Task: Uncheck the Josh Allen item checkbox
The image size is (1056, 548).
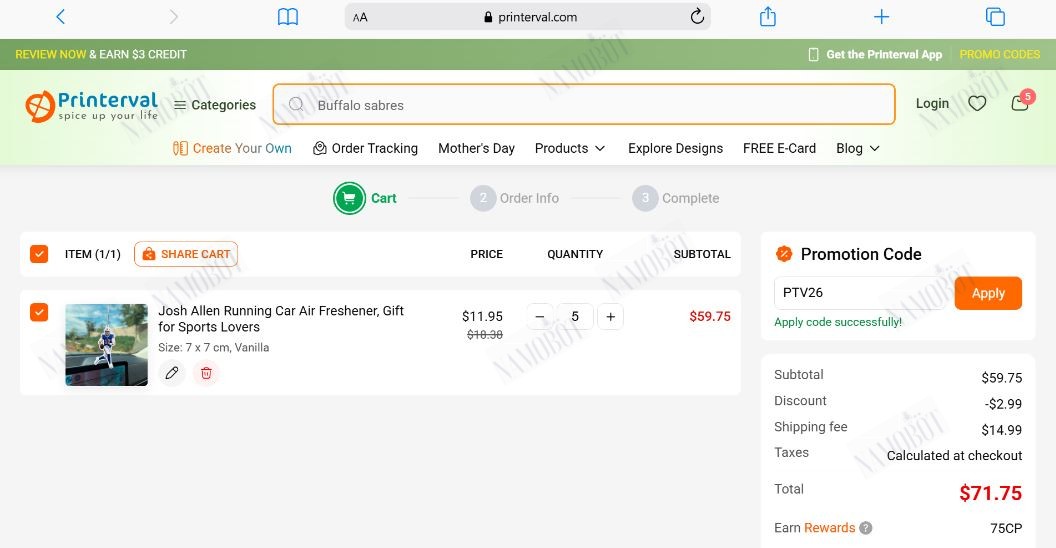Action: point(39,312)
